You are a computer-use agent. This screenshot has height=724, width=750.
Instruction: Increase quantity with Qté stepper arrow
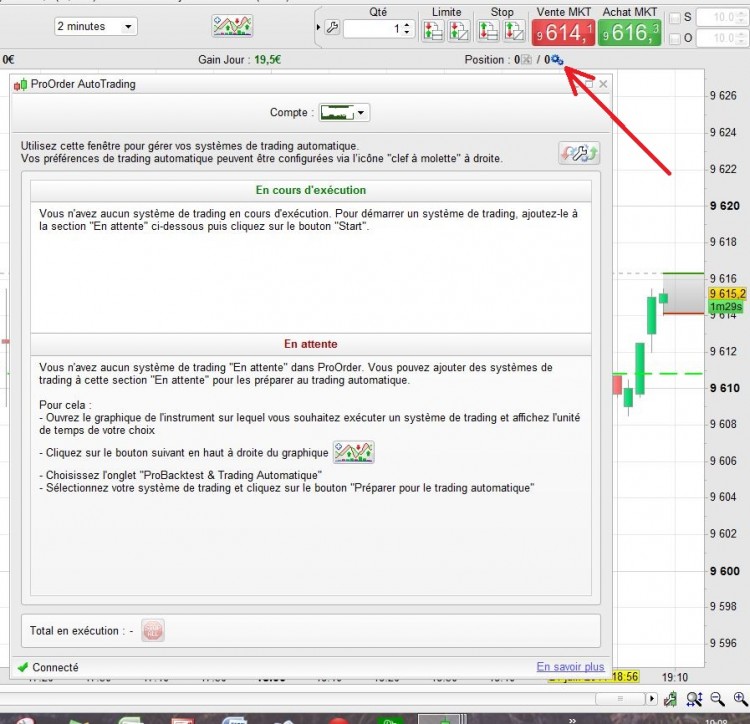[x=407, y=24]
